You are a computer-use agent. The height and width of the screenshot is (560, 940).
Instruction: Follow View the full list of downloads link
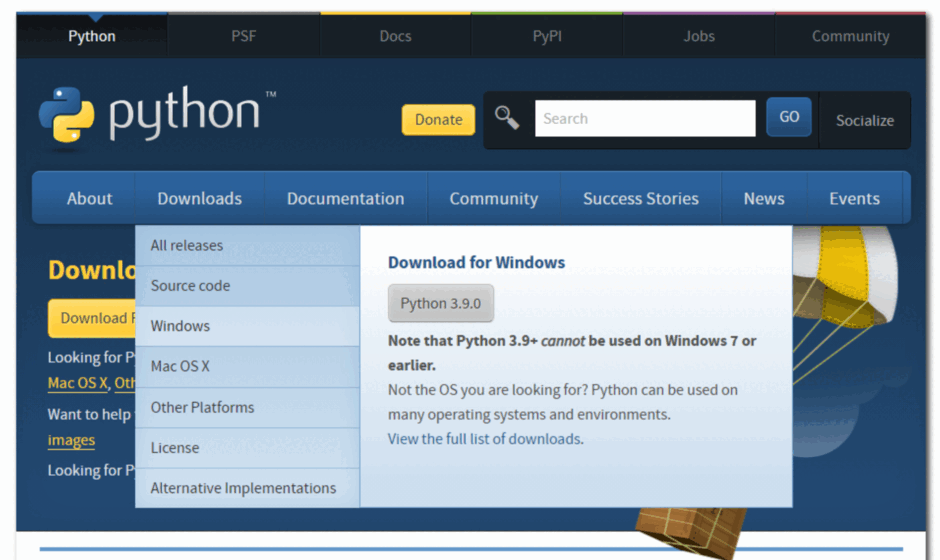486,439
